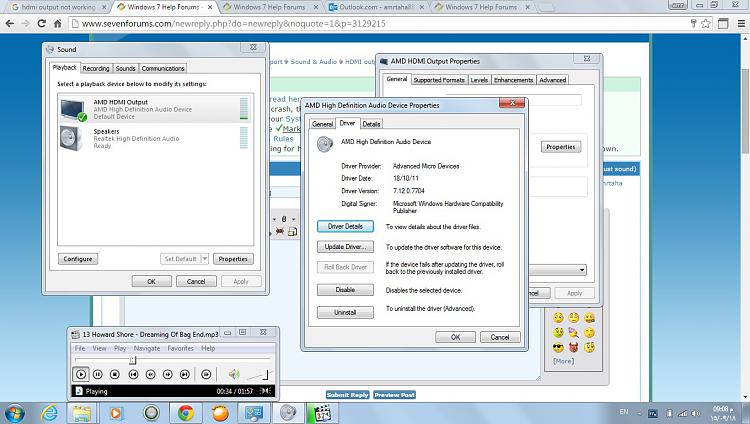The image size is (750, 424).
Task: Click the Submit Reply button
Action: (347, 395)
